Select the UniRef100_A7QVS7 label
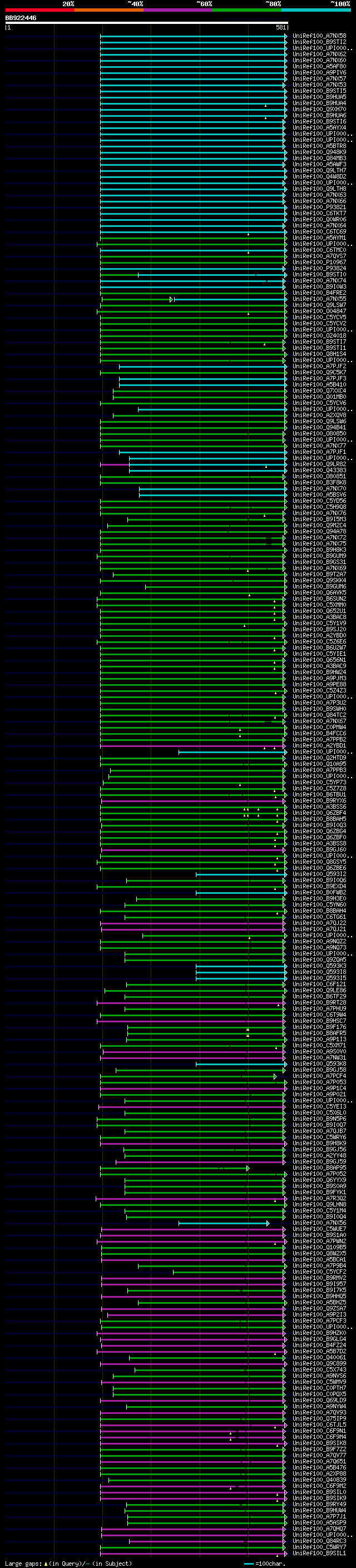The width and height of the screenshot is (356, 1568). click(x=319, y=256)
